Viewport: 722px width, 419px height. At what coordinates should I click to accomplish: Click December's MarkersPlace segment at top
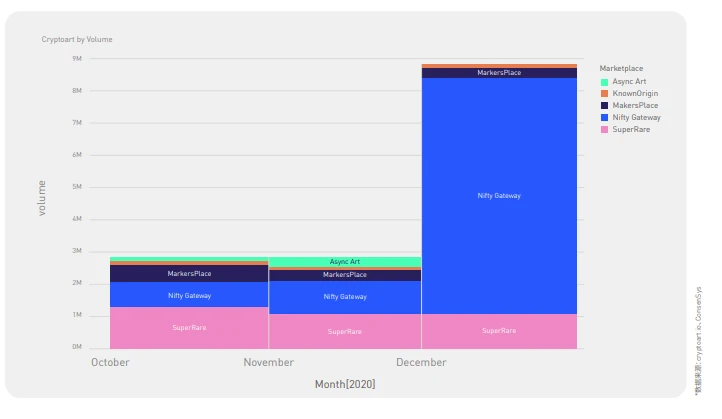coord(499,73)
